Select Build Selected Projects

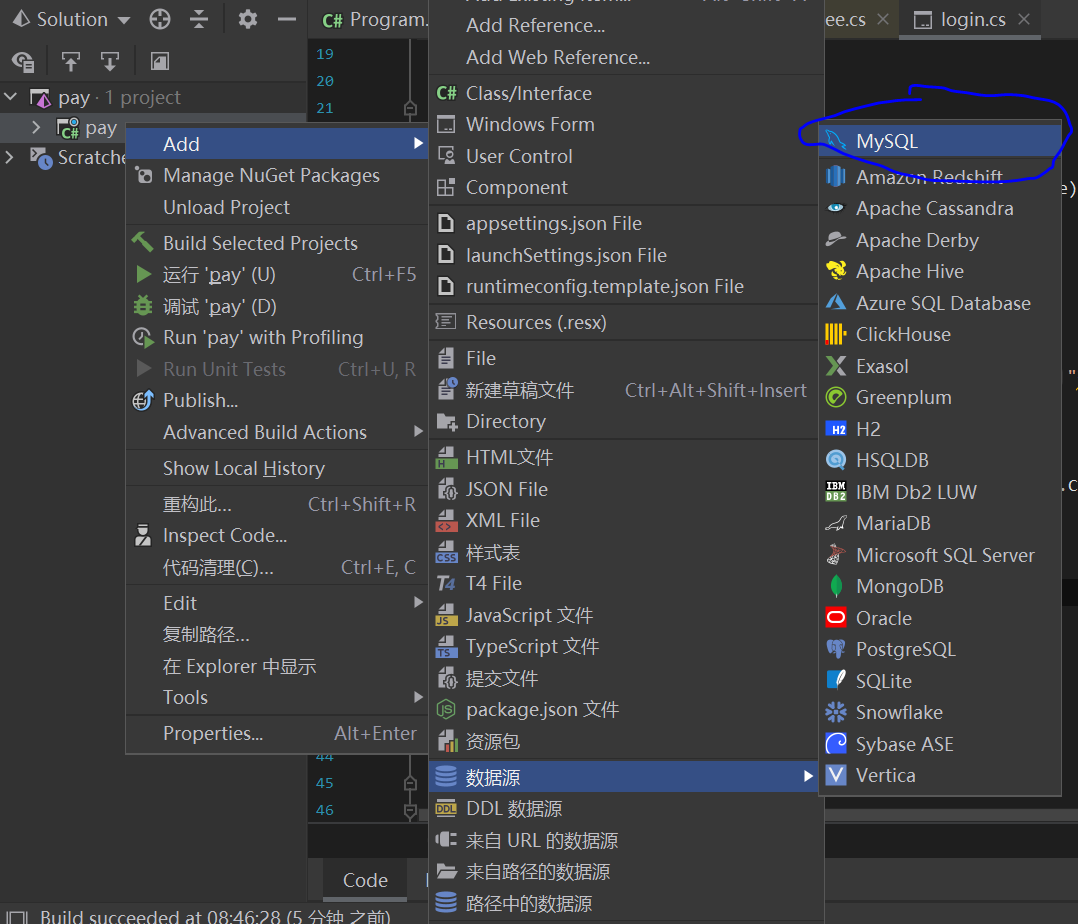(277, 243)
